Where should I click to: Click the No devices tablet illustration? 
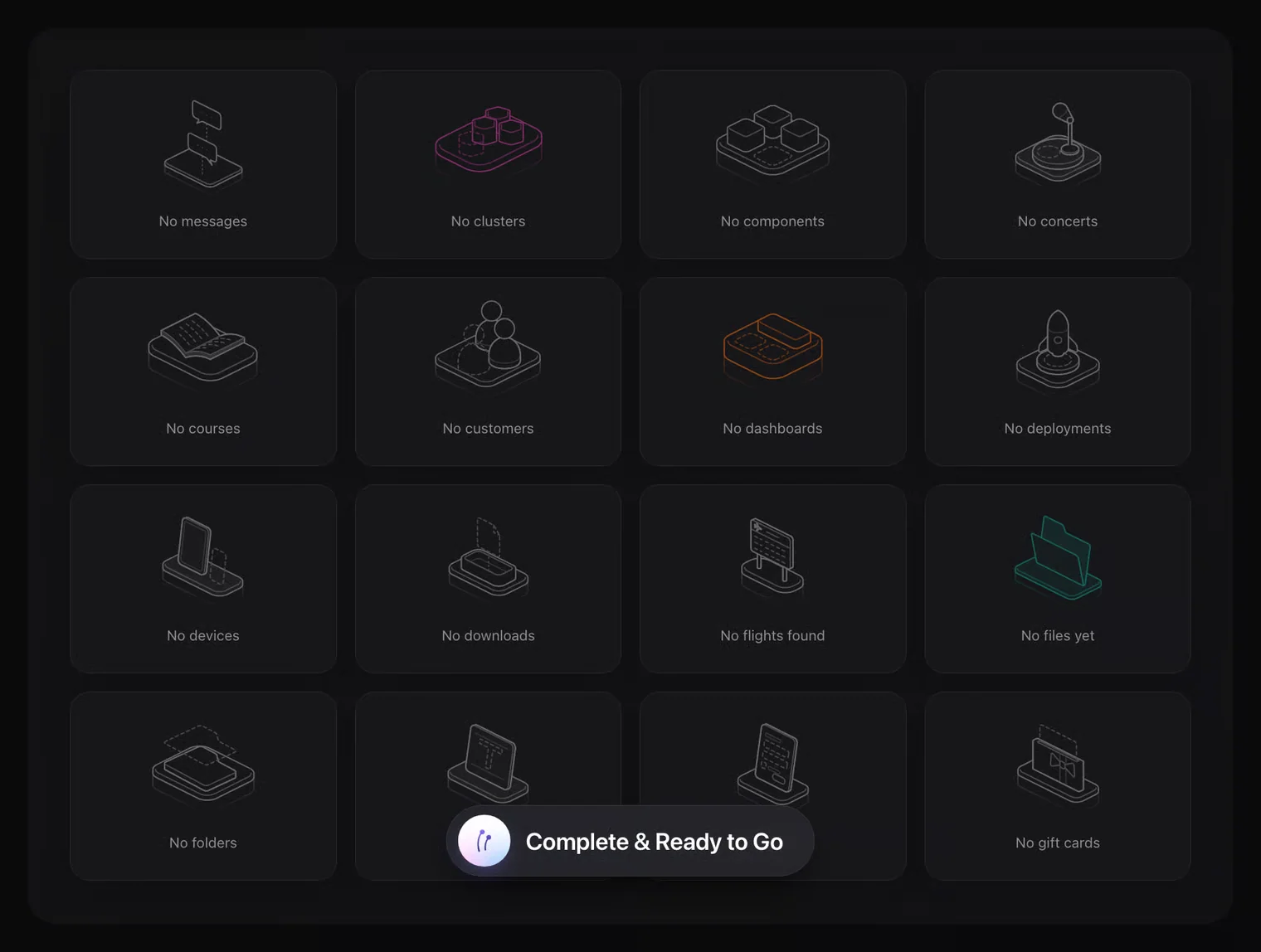(203, 556)
